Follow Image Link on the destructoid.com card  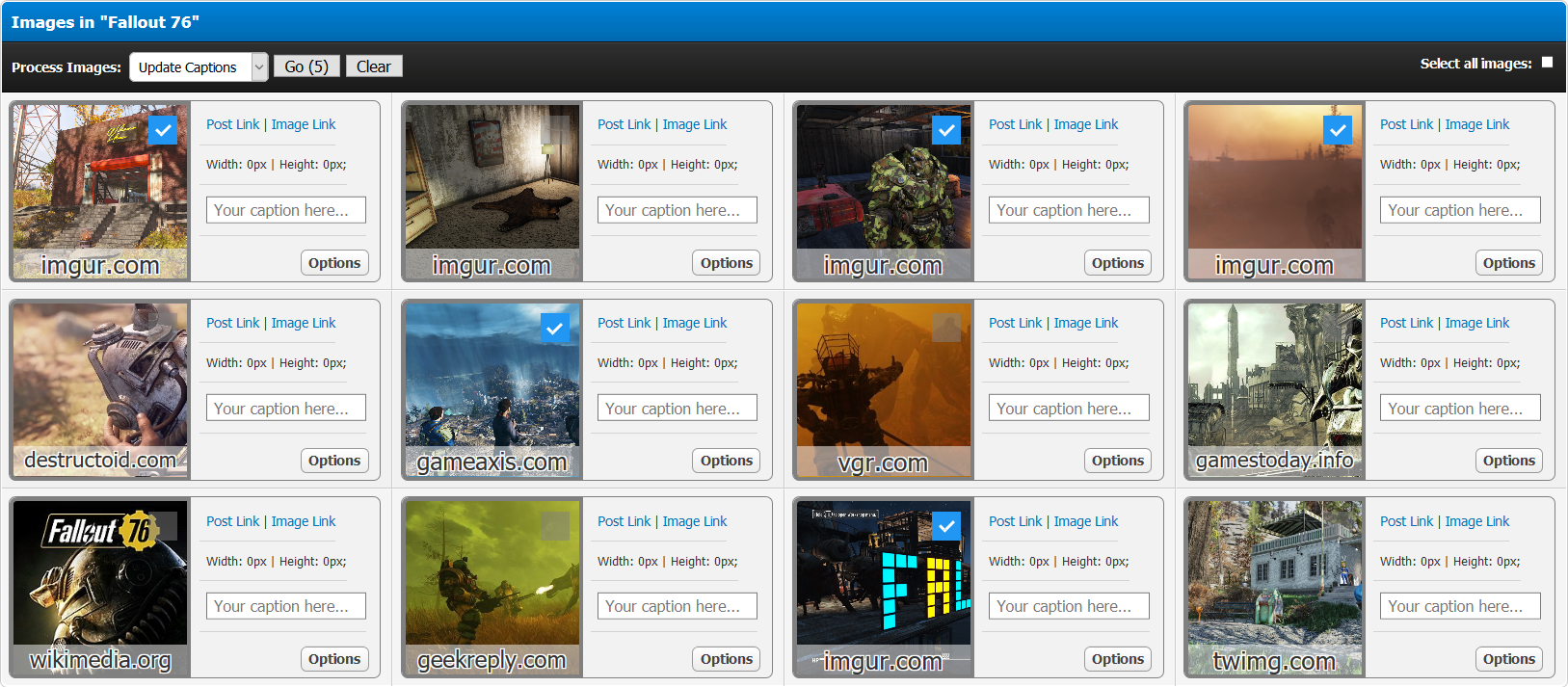click(x=304, y=323)
